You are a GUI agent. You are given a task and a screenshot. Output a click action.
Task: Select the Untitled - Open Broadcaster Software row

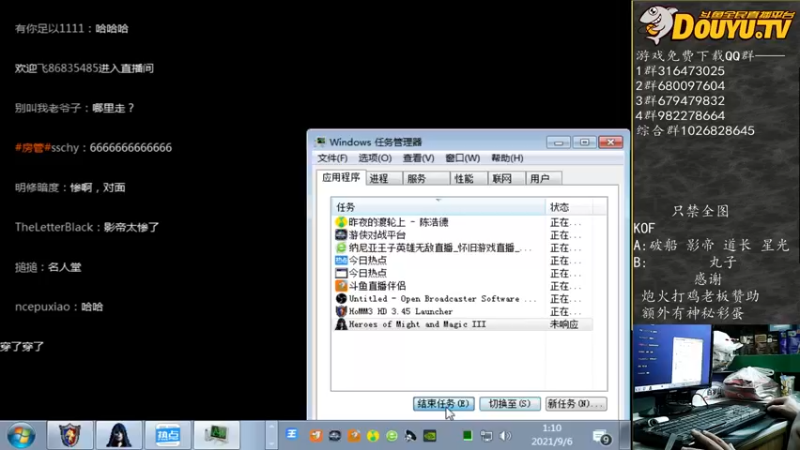click(463, 298)
